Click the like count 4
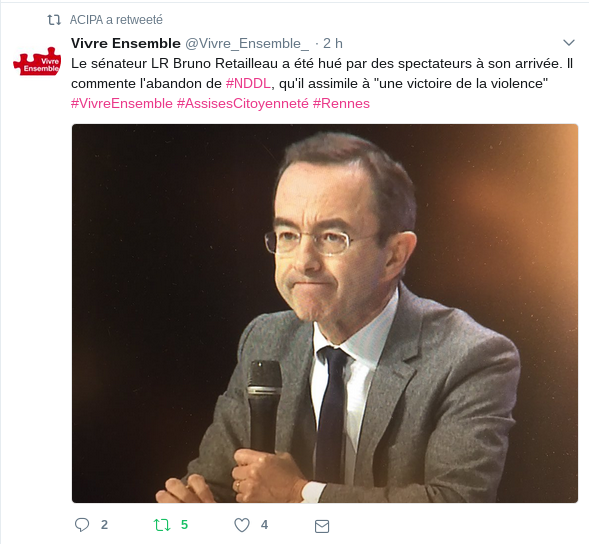This screenshot has height=544, width=589. click(264, 525)
